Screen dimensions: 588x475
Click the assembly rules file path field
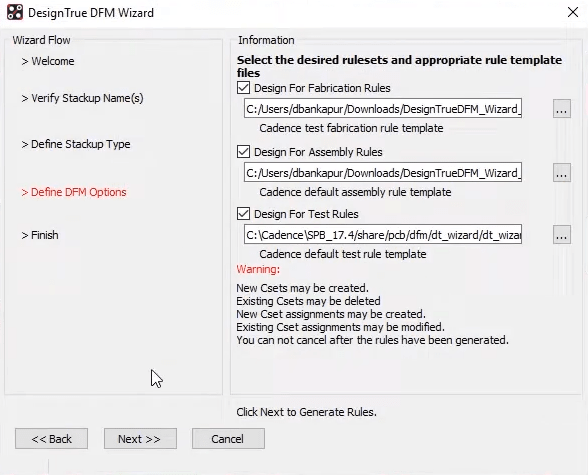coord(383,173)
